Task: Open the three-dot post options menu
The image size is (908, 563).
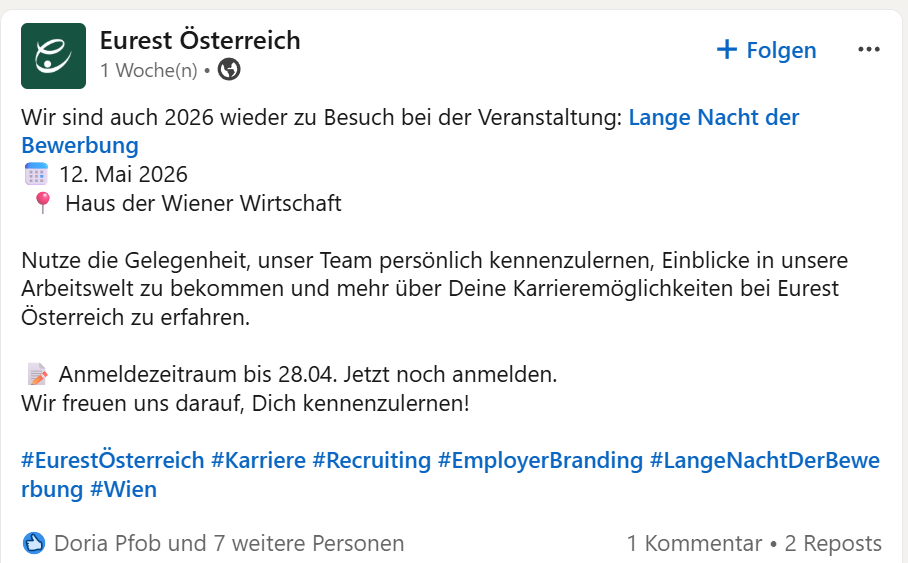Action: click(x=869, y=50)
